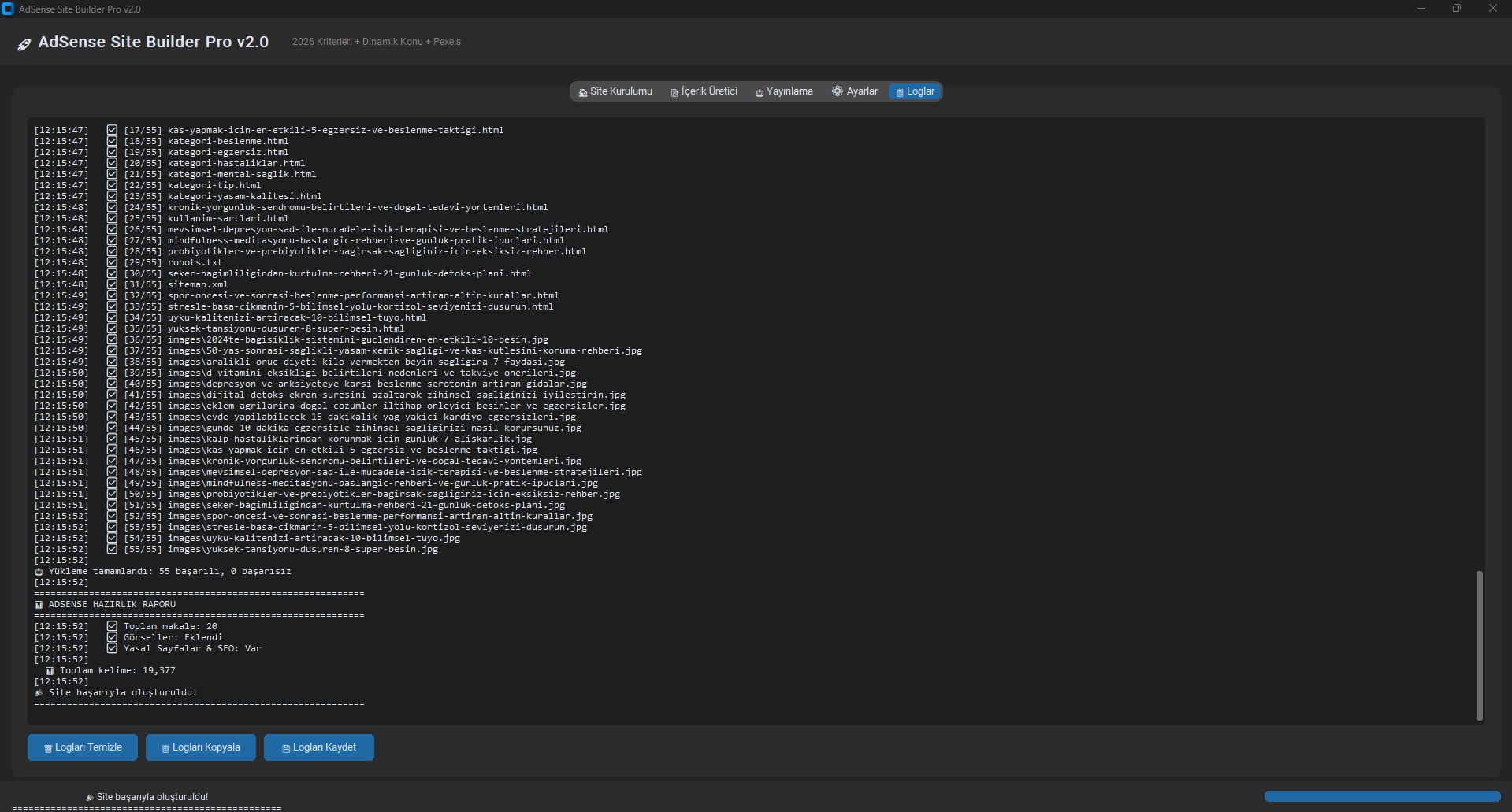Click the icon beside Toplam kelime: 19,377
The image size is (1512, 812).
pyautogui.click(x=50, y=671)
